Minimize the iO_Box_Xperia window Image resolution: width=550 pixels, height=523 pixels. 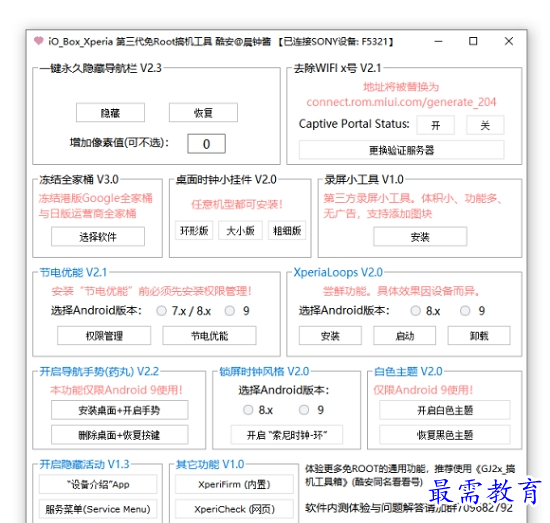point(438,41)
